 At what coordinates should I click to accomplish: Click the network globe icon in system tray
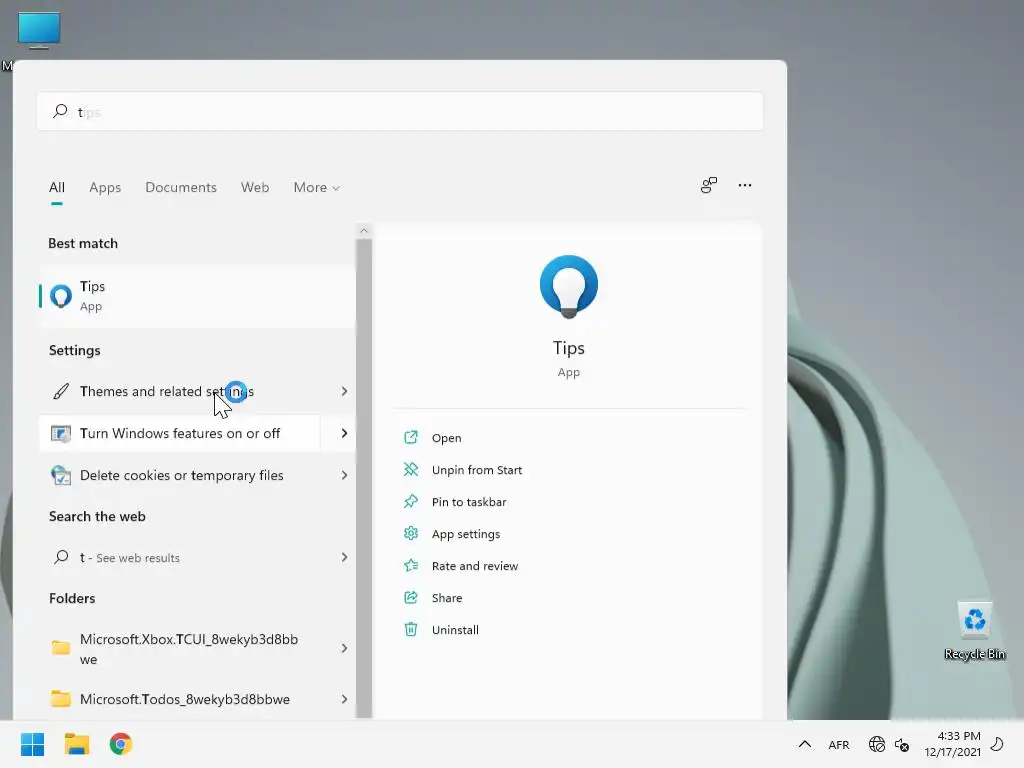(x=876, y=744)
